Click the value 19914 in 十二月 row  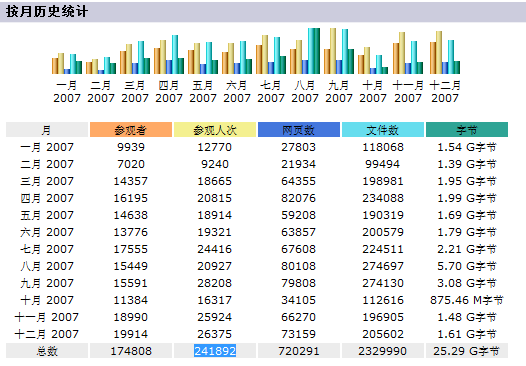point(131,334)
